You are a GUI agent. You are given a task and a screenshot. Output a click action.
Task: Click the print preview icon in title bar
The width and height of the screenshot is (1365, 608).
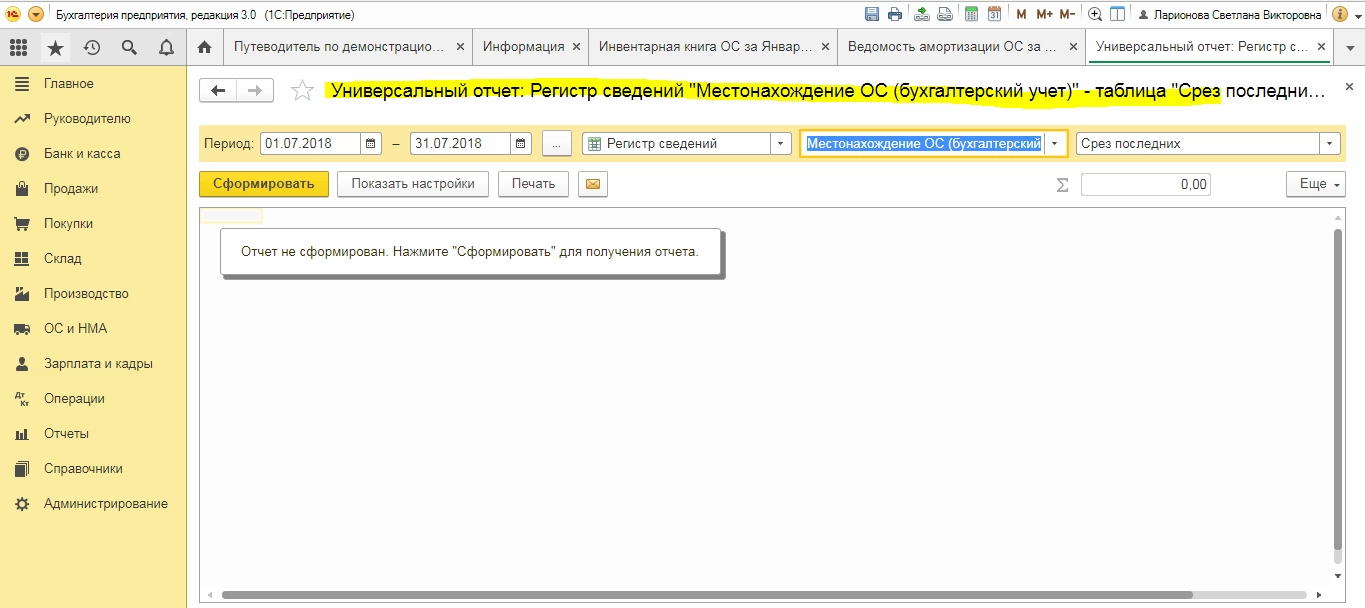click(x=944, y=14)
